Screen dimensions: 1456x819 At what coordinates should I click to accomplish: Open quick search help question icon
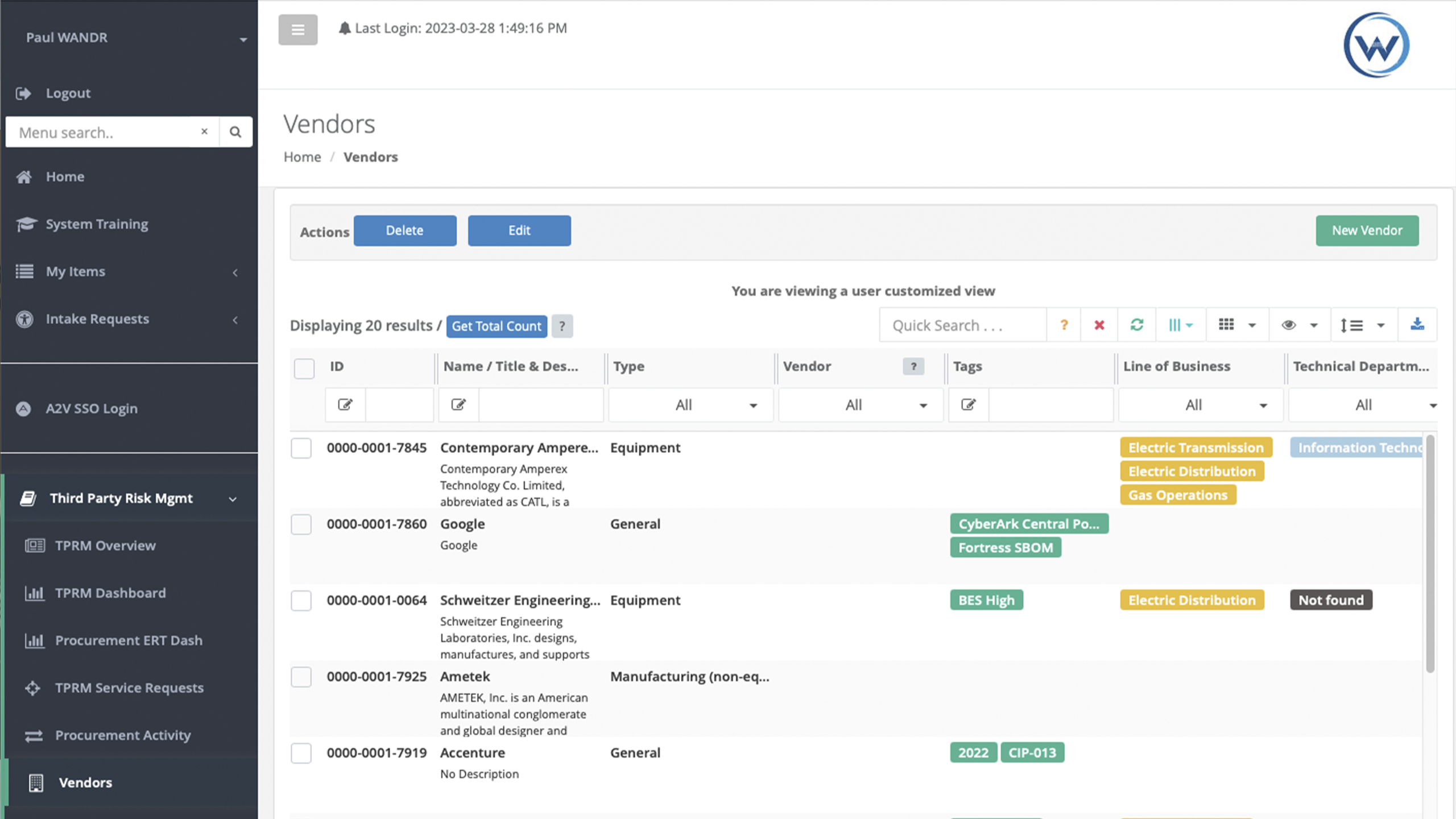[1064, 325]
